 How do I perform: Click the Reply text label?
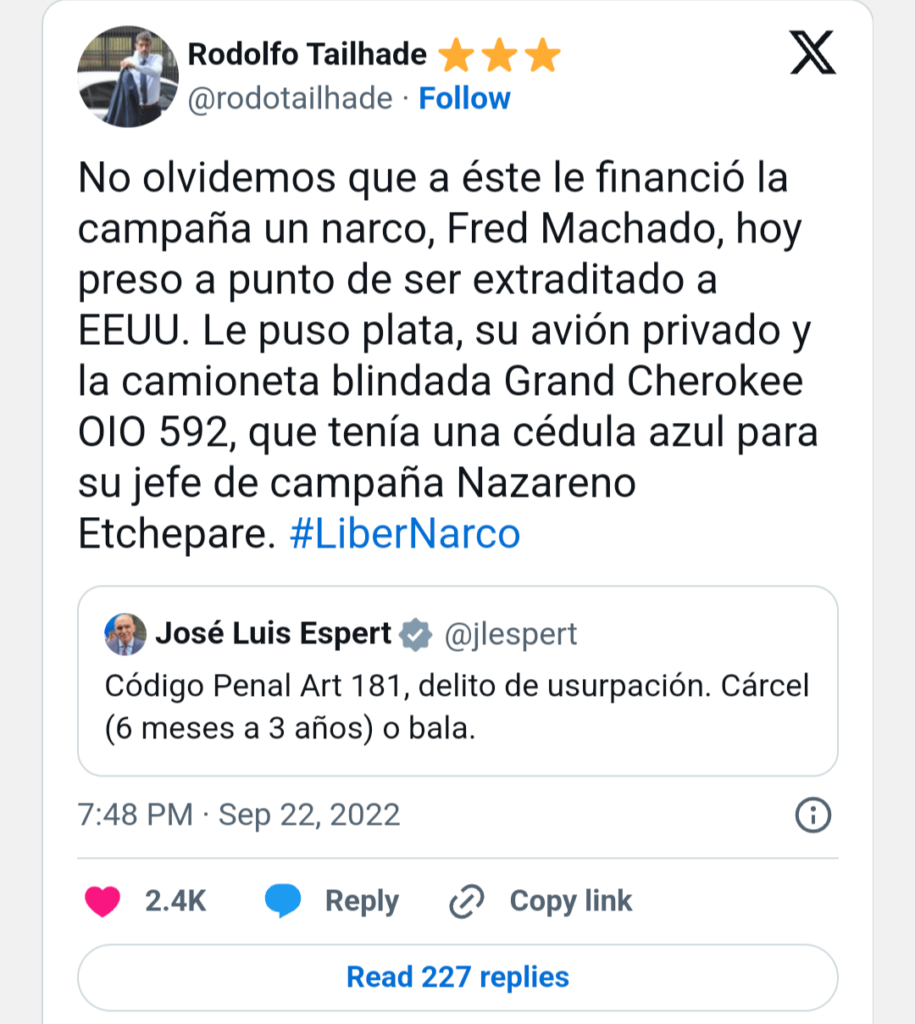point(361,901)
